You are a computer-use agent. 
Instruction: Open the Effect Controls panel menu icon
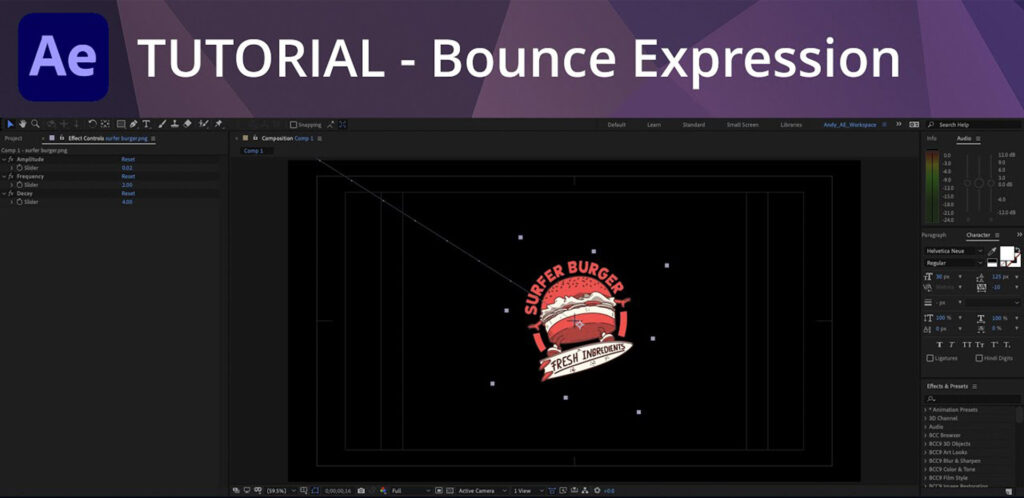point(153,138)
